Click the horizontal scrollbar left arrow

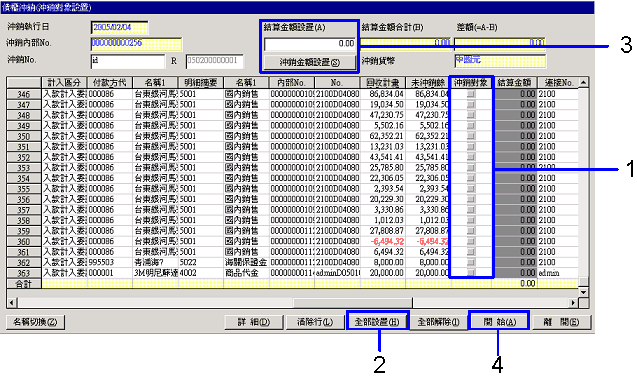pos(11,303)
